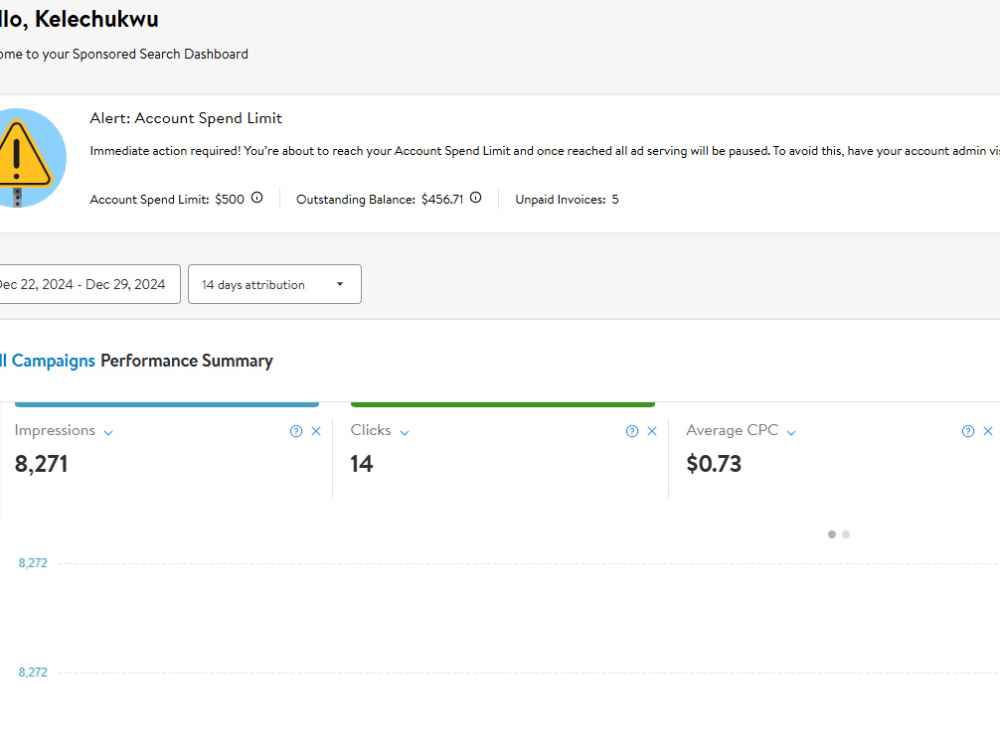Open the 14 days attribution dropdown
This screenshot has width=1000, height=750.
coord(275,284)
